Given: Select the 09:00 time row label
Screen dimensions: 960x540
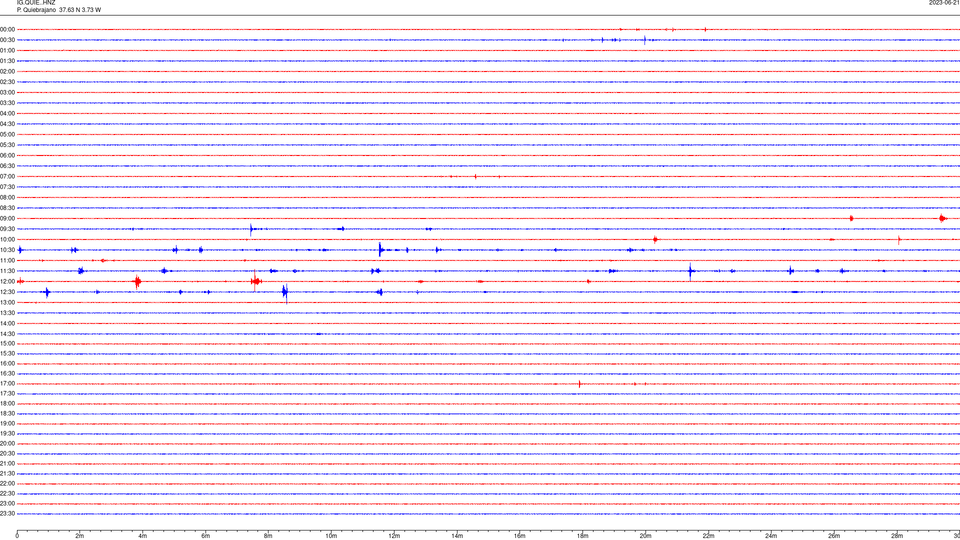Looking at the screenshot, I should coord(7,219).
